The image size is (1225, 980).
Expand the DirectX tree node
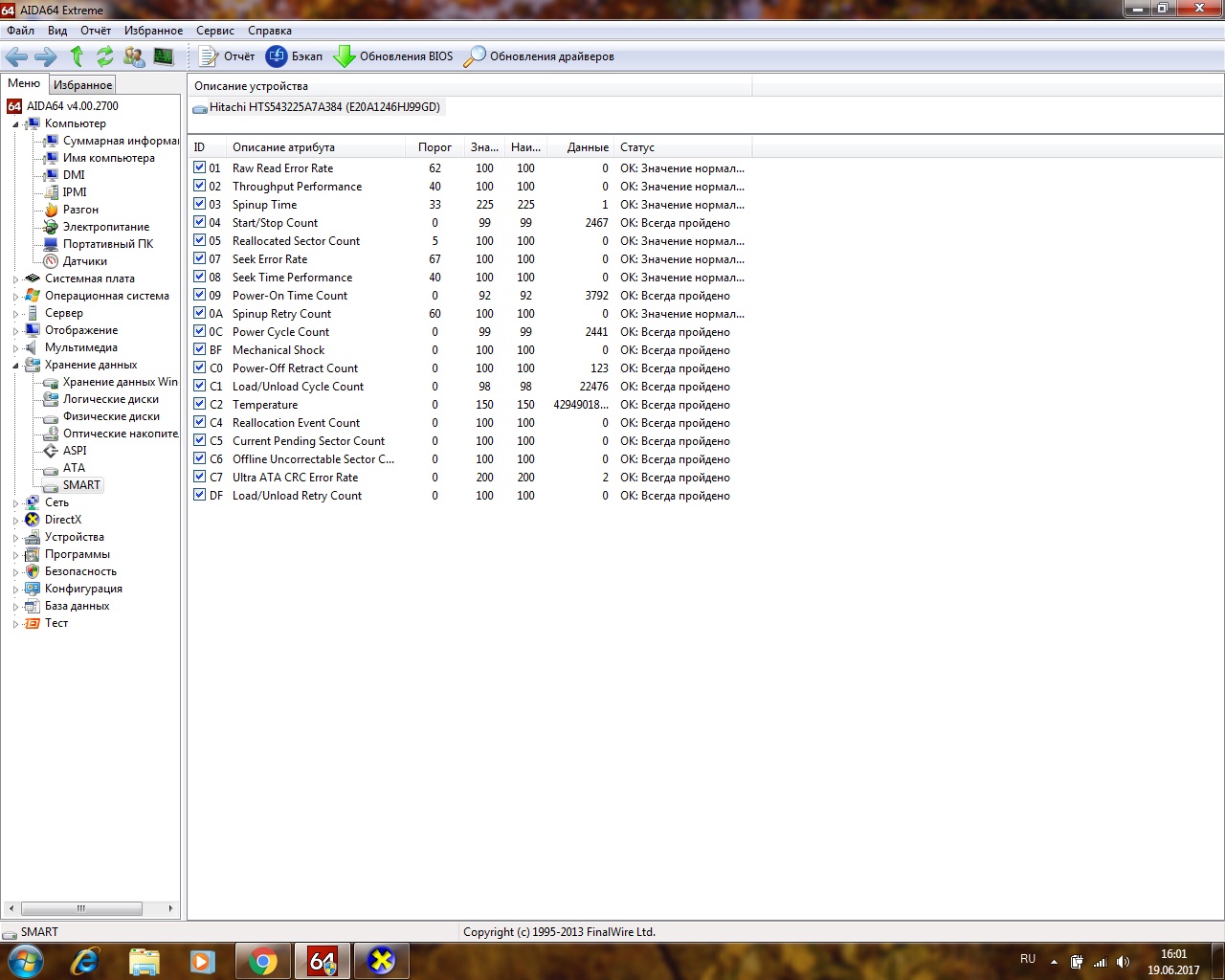click(x=15, y=521)
